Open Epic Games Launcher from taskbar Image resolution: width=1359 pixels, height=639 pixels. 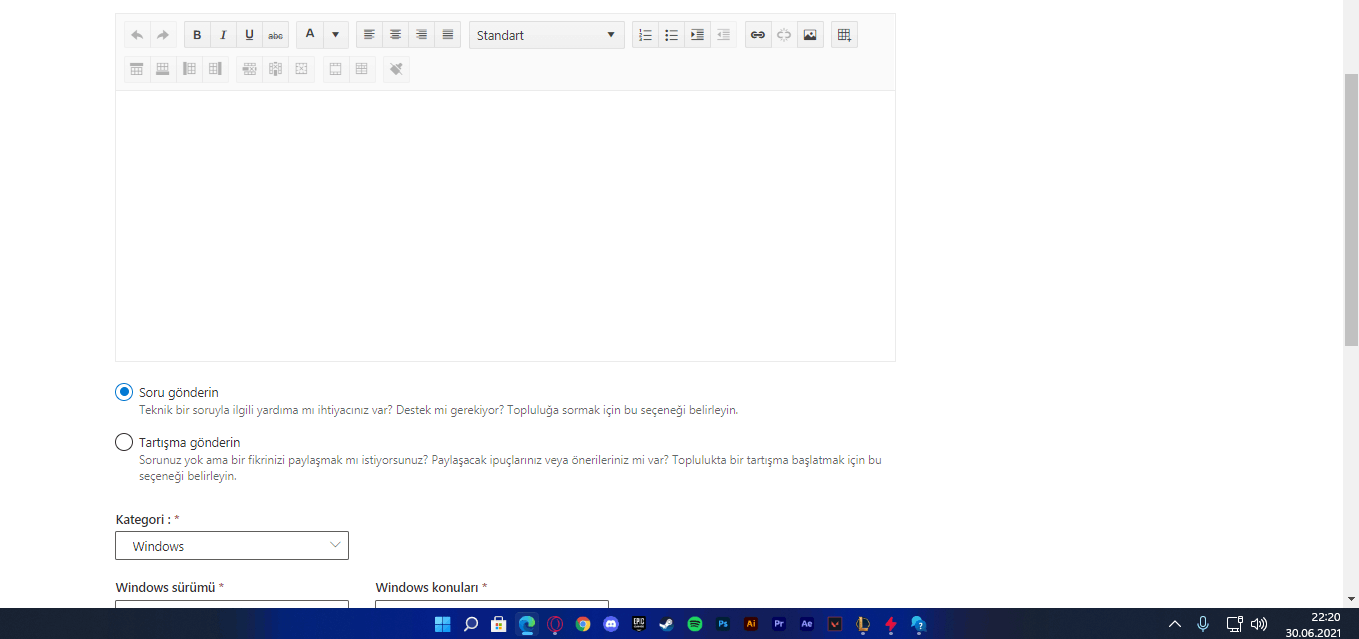pyautogui.click(x=639, y=624)
